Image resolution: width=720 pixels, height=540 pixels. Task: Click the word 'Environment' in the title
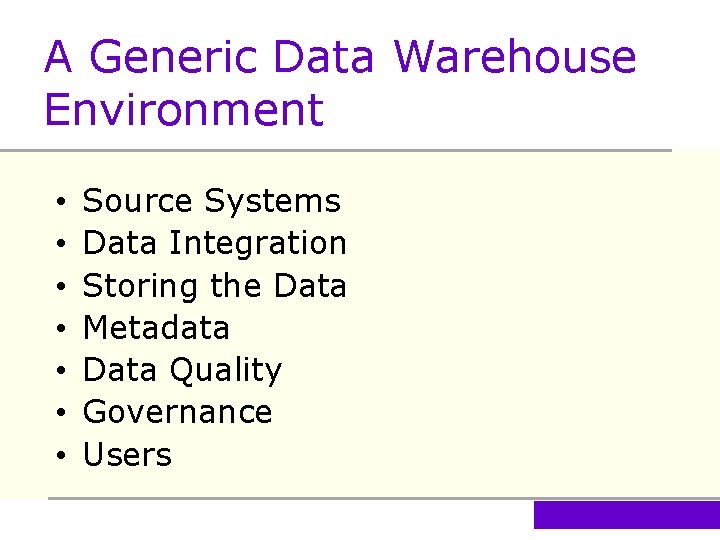184,109
